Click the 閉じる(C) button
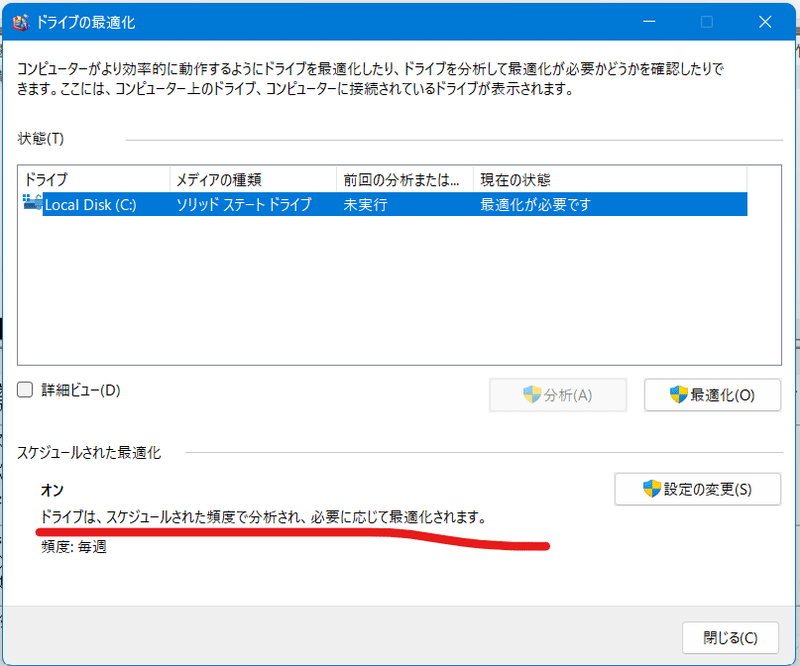This screenshot has width=800, height=666. pos(730,637)
